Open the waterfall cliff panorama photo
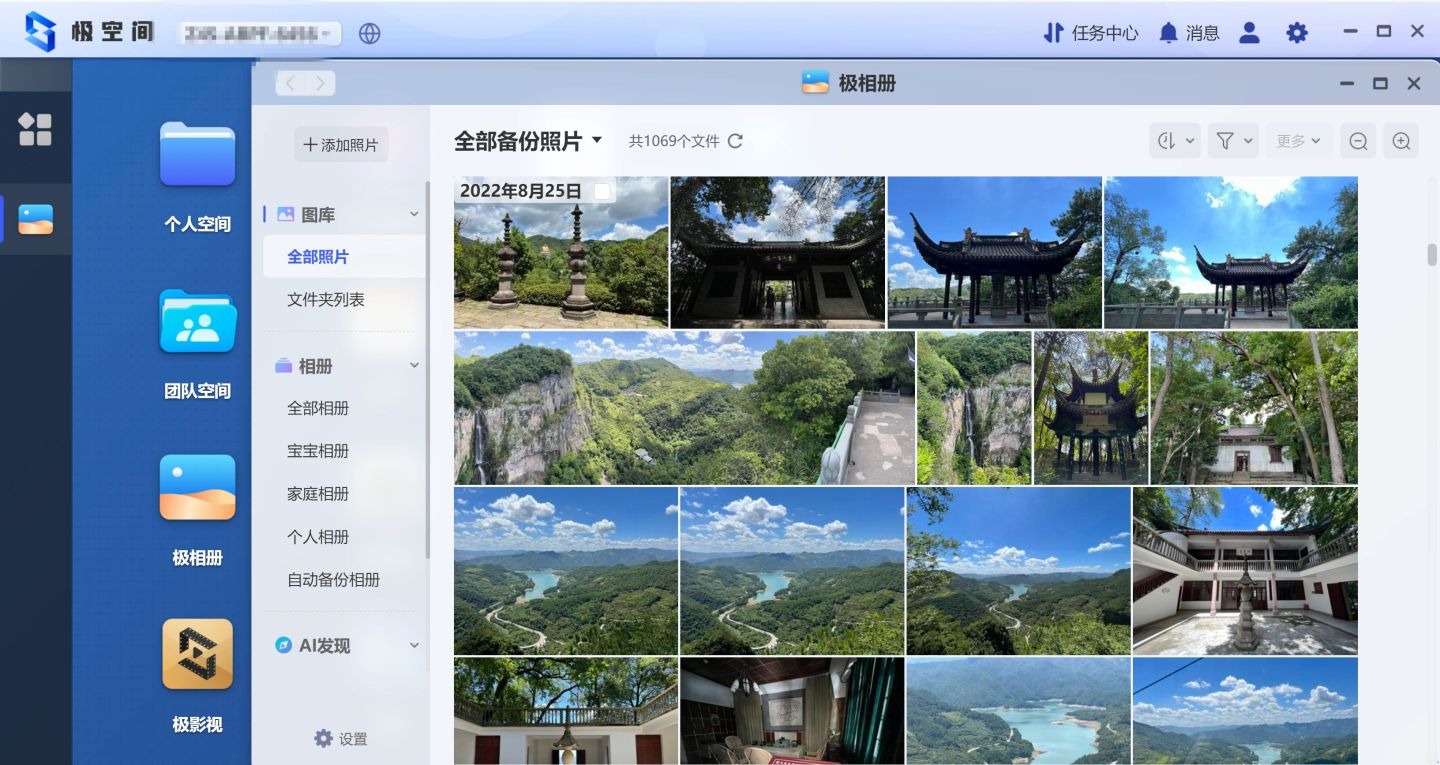The height and width of the screenshot is (765, 1440). coord(683,407)
